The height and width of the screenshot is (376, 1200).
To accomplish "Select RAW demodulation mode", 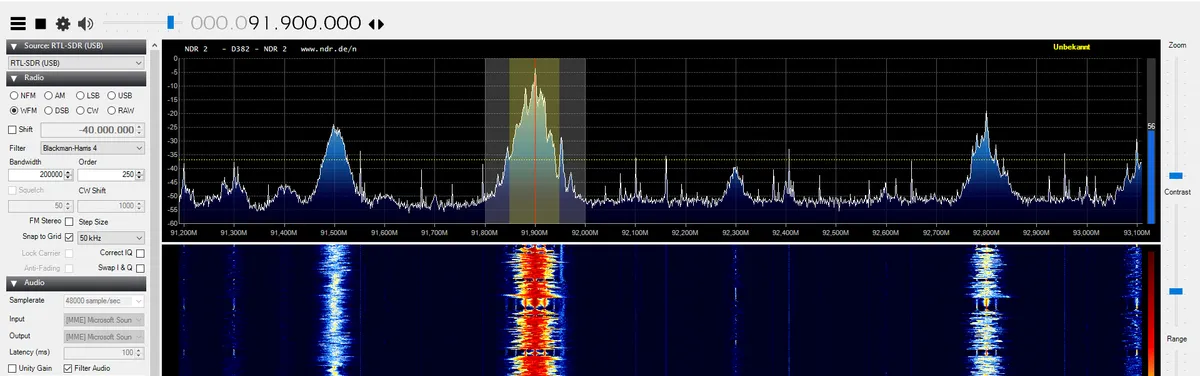I will [120, 110].
